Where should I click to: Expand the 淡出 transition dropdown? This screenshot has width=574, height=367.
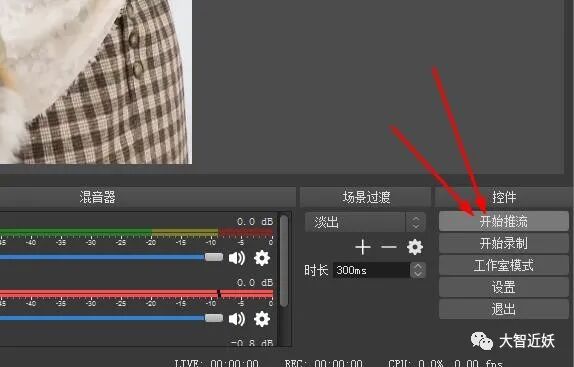click(415, 222)
